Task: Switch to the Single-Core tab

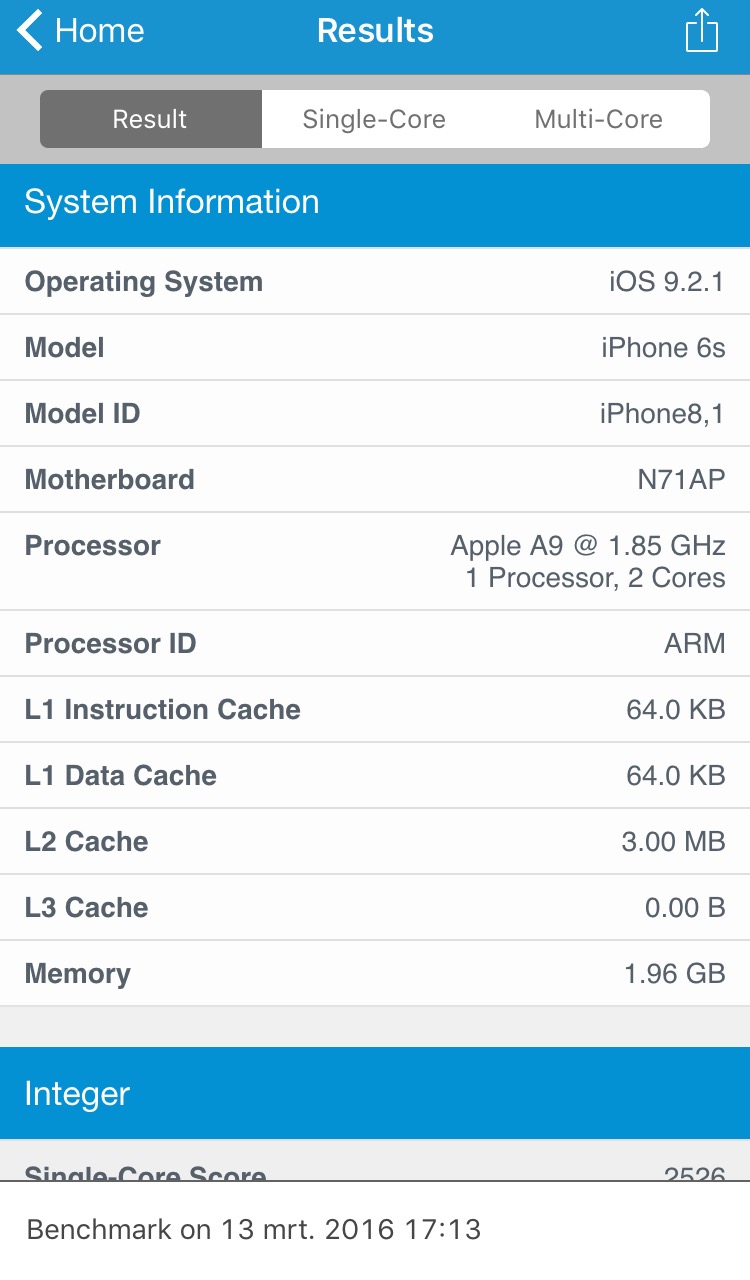Action: coord(374,119)
